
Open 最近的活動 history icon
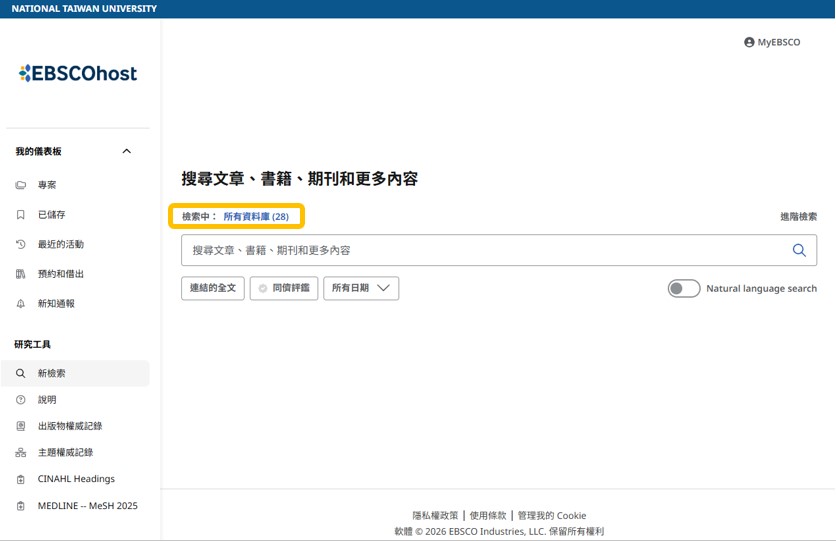click(x=21, y=244)
